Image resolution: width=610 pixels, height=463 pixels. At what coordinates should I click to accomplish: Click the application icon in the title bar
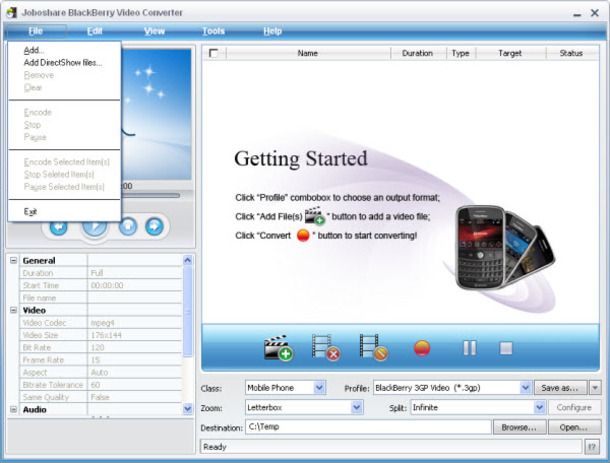click(x=12, y=12)
